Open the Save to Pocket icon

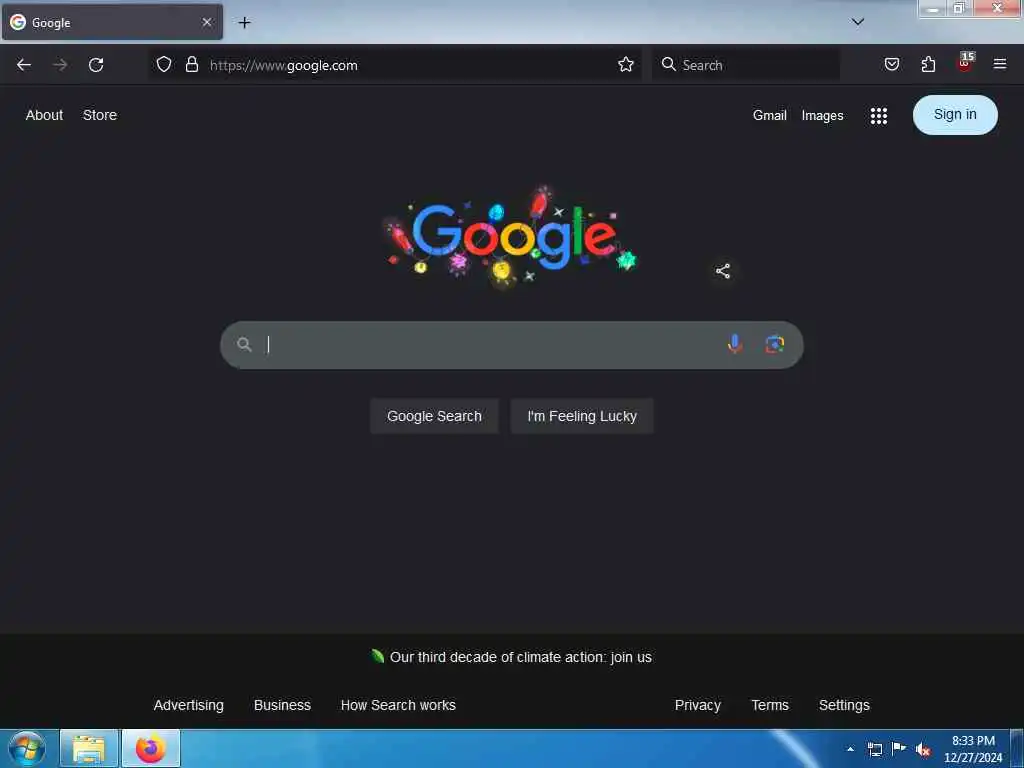click(891, 64)
